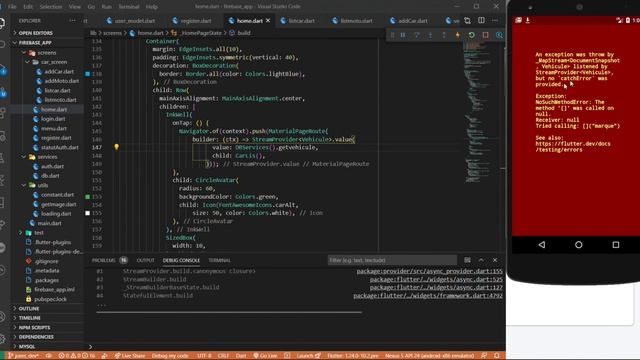Screen dimensions: 640x360
Task: Click green color swatch on line 153
Action: [87, 197]
